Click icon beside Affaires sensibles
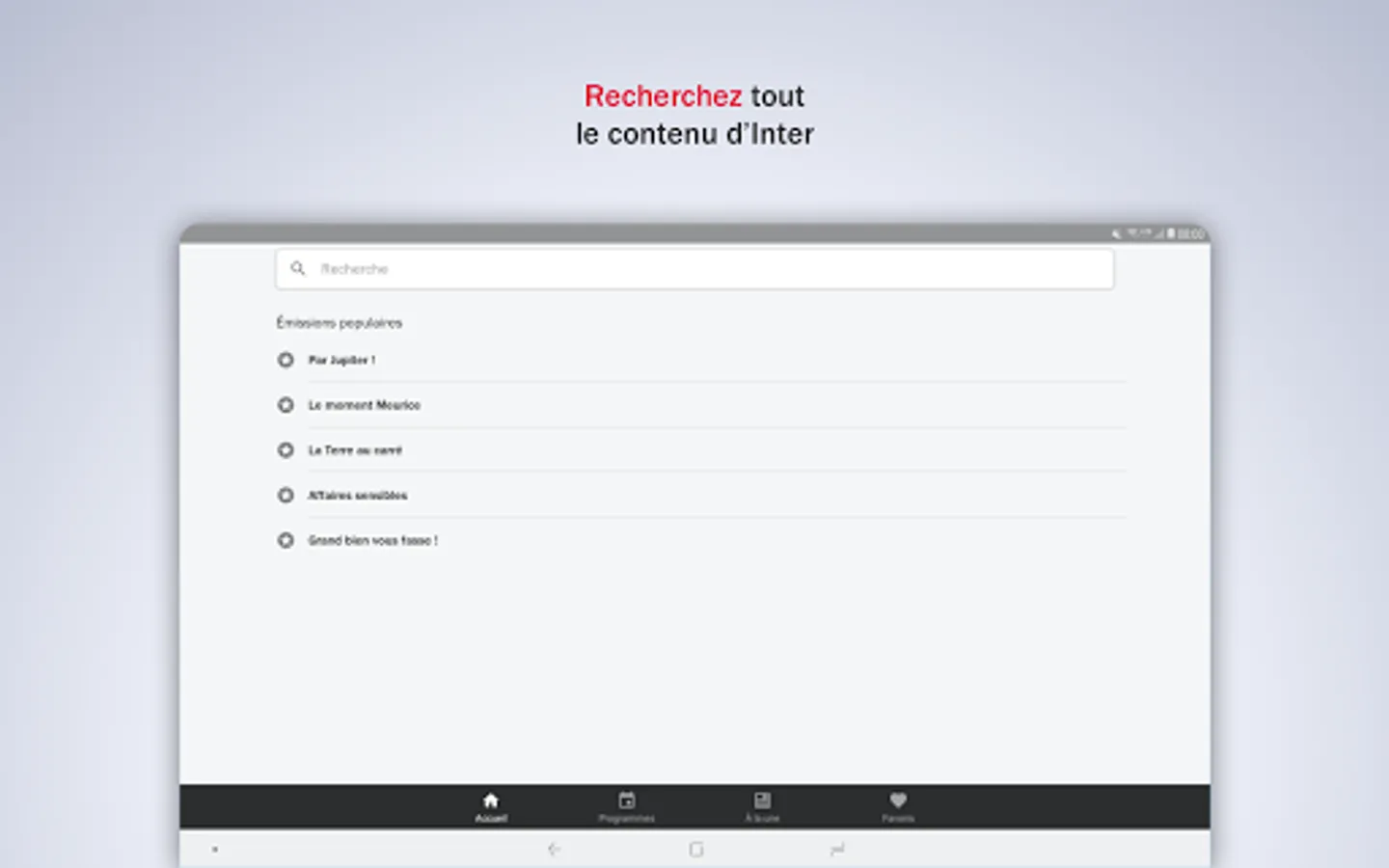Screen dimensions: 1389x868 (286, 495)
